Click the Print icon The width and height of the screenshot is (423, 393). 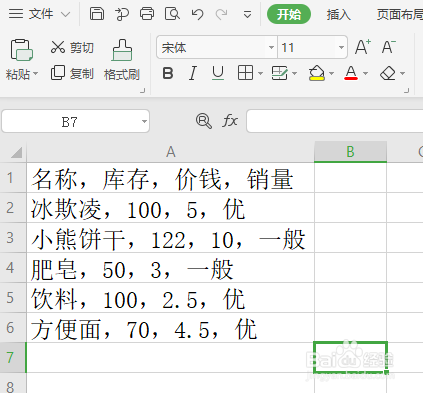147,14
